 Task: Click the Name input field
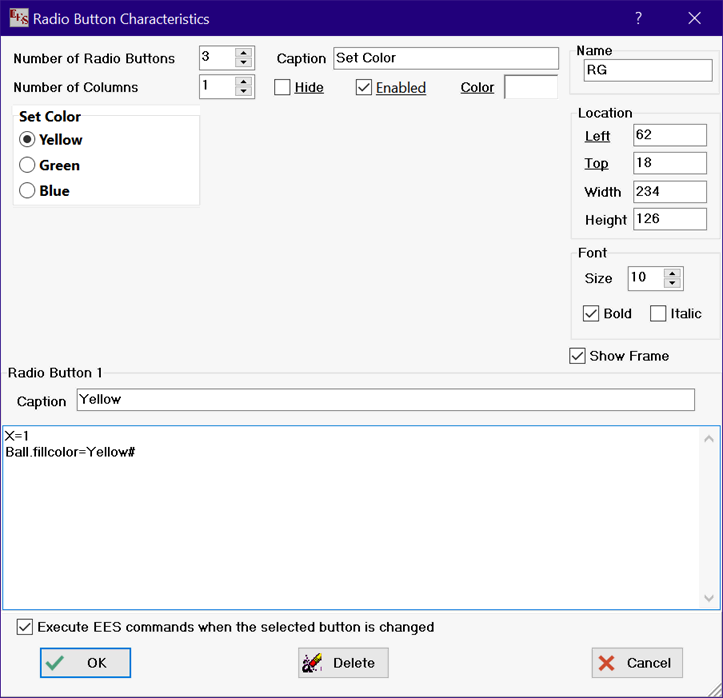[648, 70]
